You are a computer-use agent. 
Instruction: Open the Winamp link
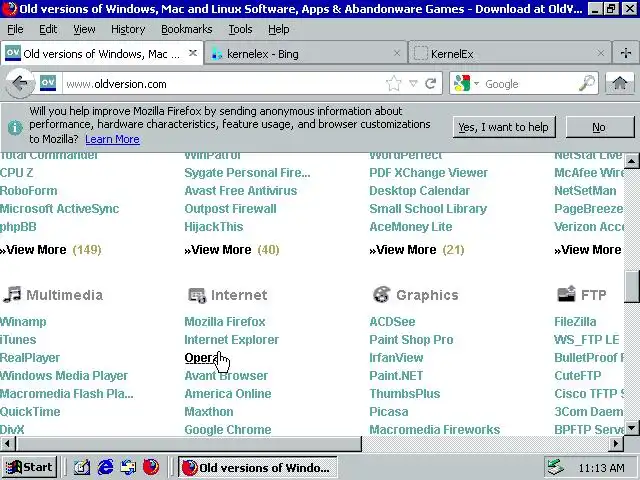click(23, 322)
